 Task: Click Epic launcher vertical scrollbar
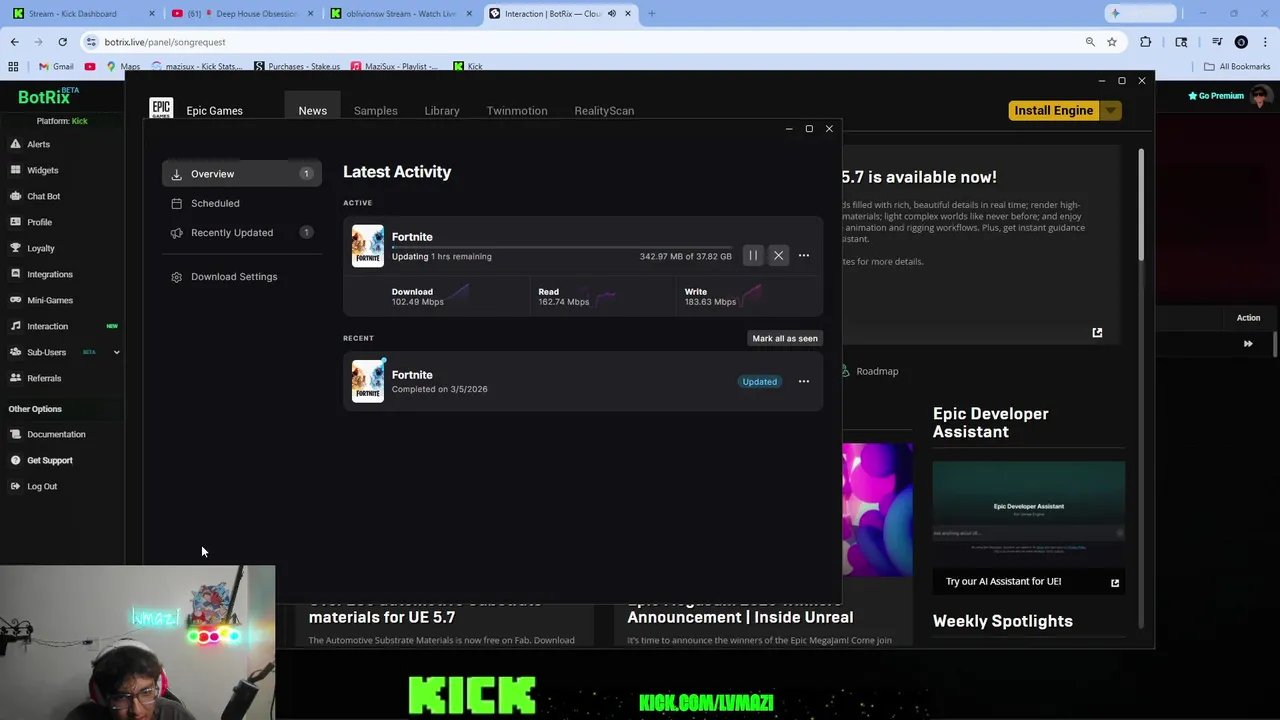coord(1140,205)
